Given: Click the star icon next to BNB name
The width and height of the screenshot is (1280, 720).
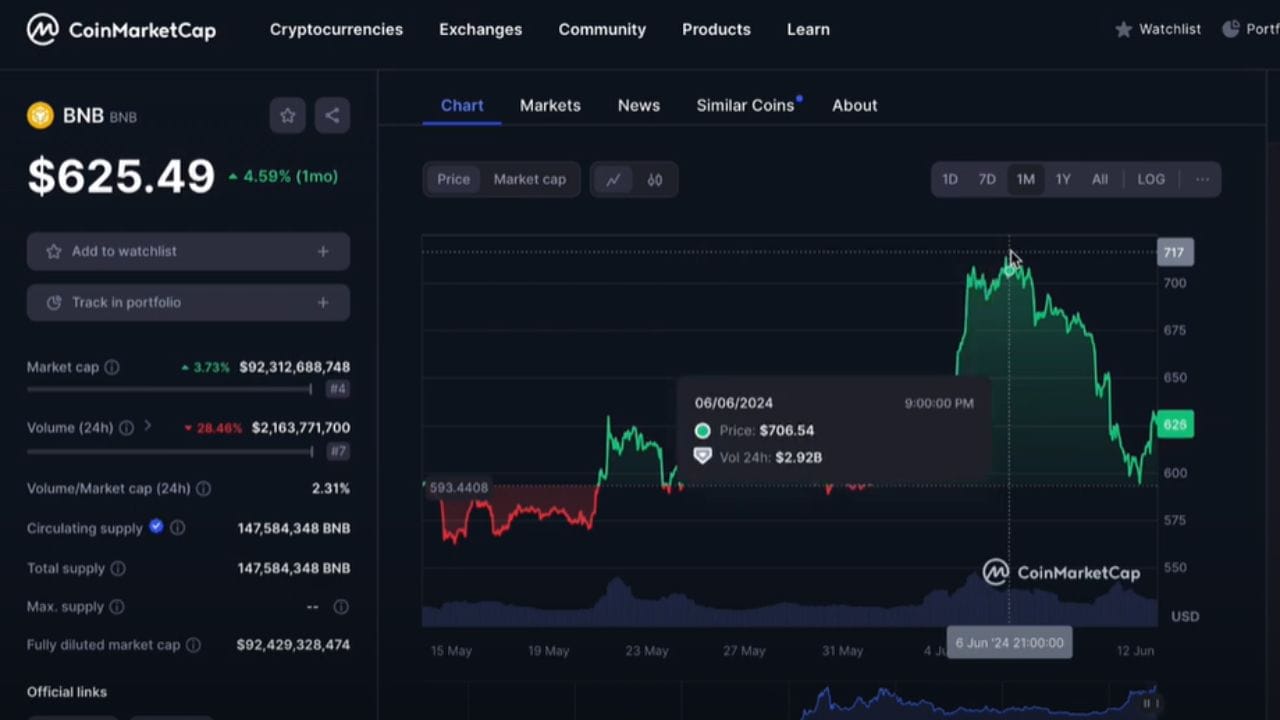Looking at the screenshot, I should 287,115.
